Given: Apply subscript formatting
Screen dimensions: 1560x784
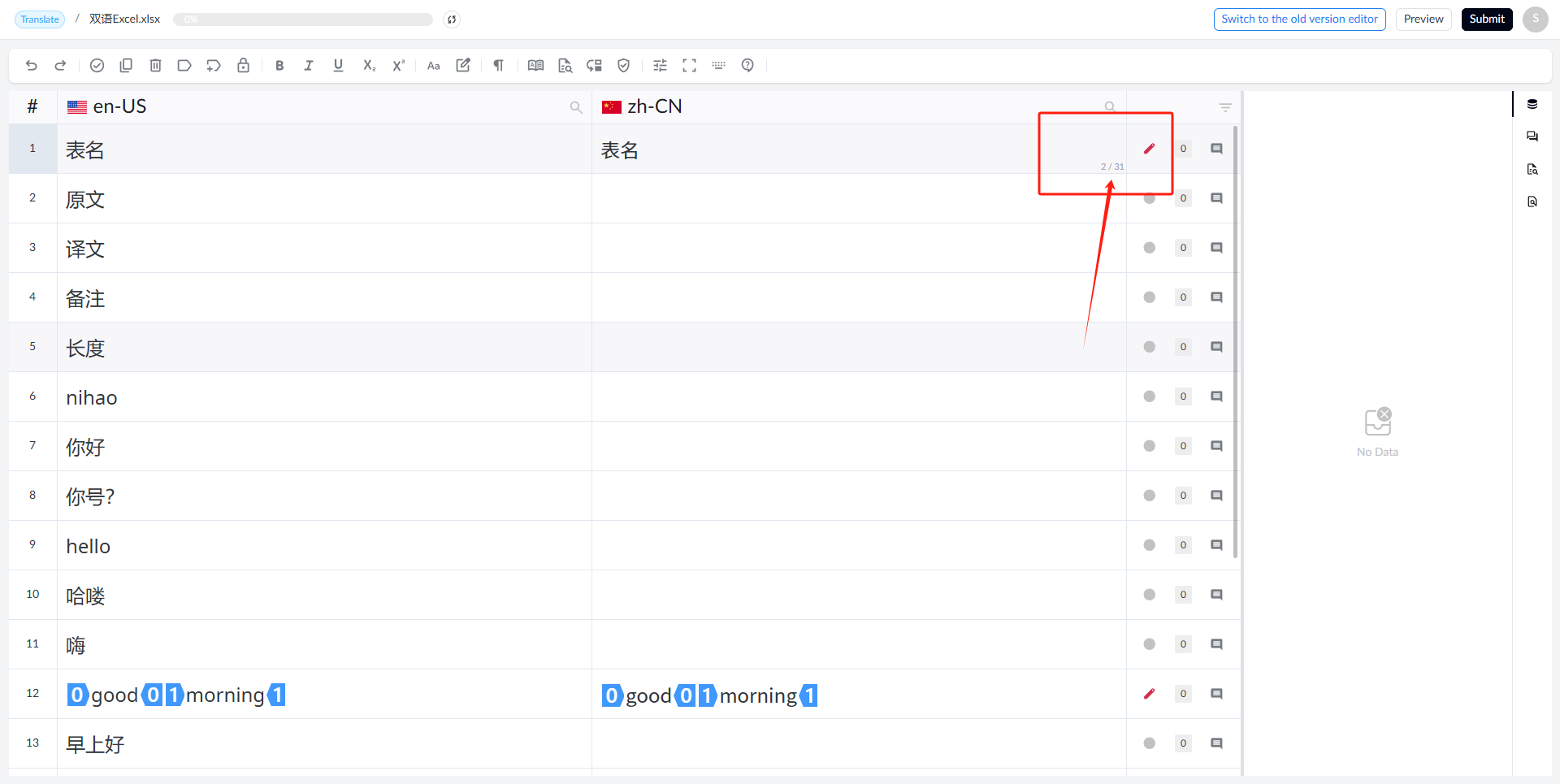Looking at the screenshot, I should tap(369, 66).
